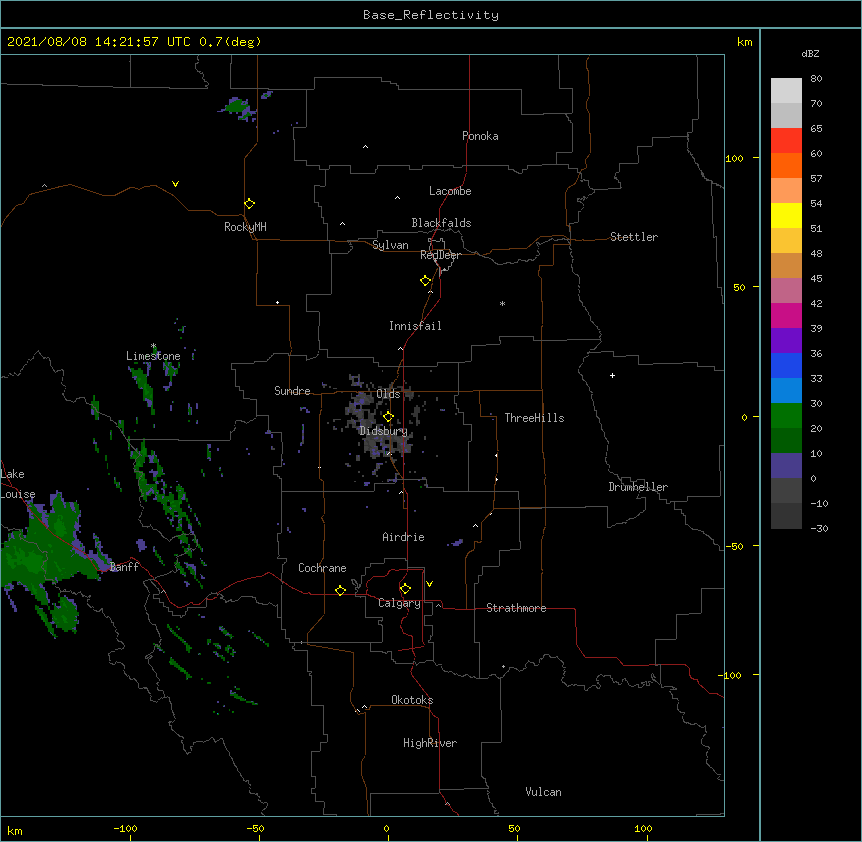Click the Airdrie city label
862x842 pixels.
click(x=403, y=537)
